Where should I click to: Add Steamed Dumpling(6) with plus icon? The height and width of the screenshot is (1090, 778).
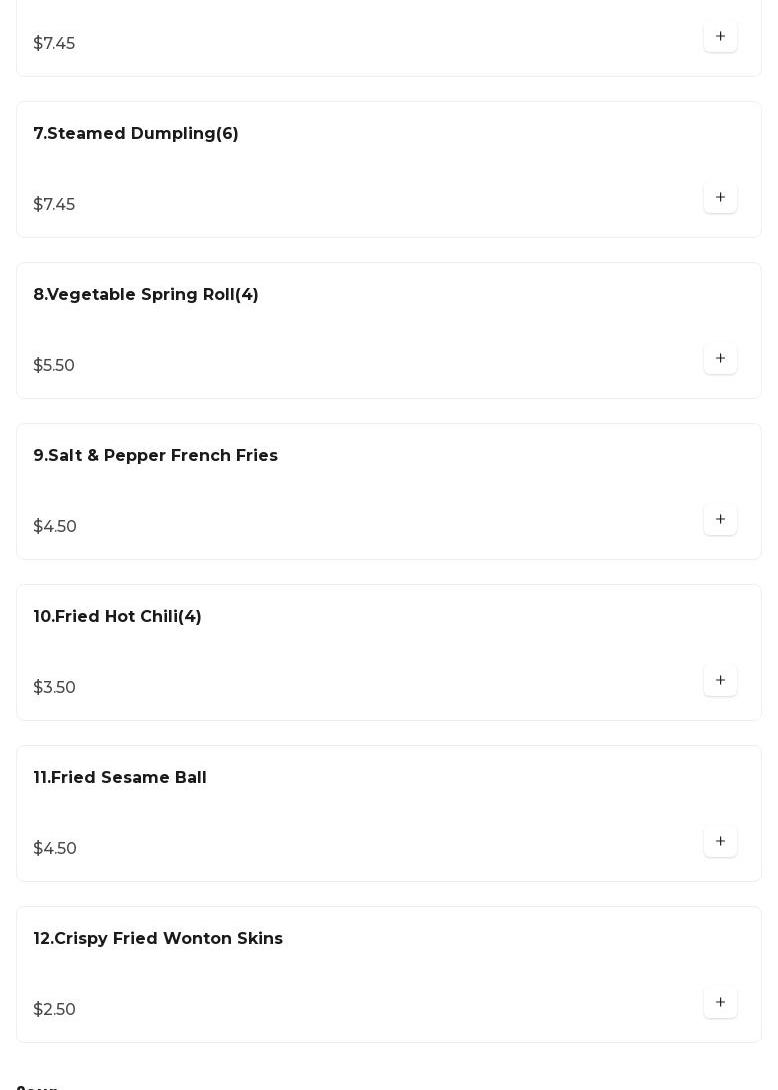pos(720,198)
